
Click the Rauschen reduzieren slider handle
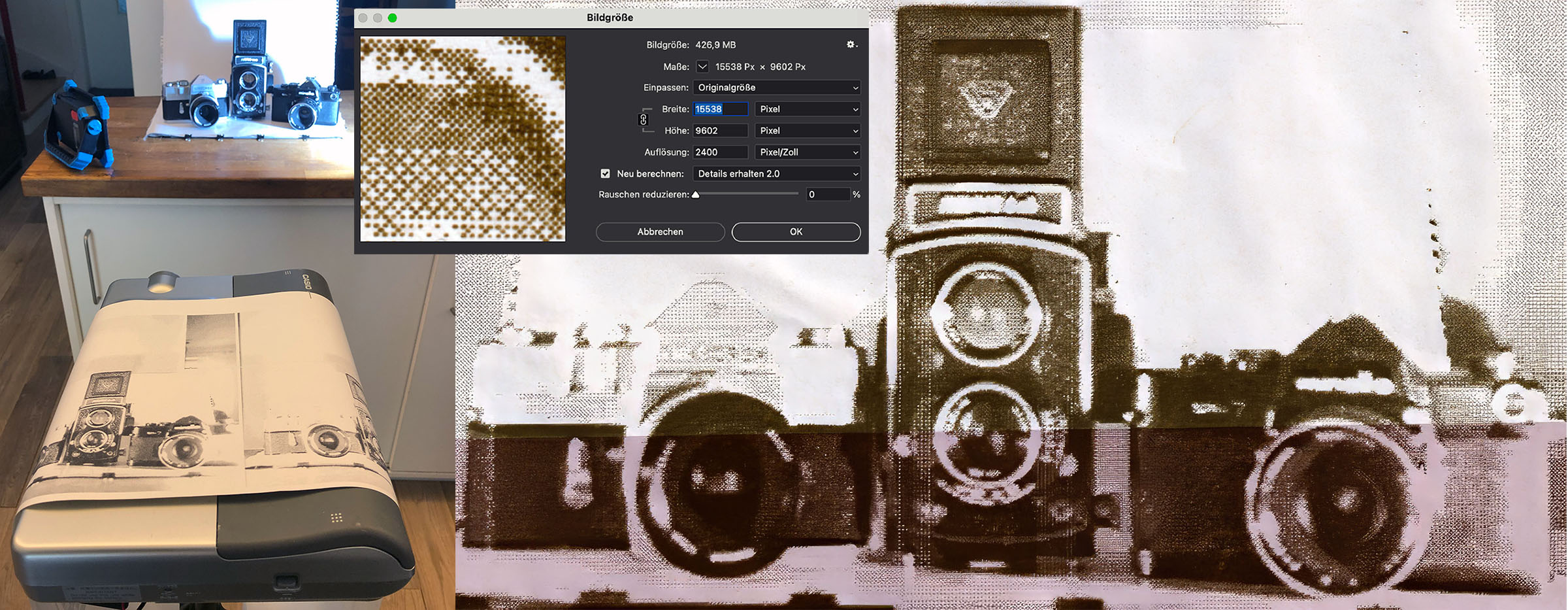pos(696,194)
